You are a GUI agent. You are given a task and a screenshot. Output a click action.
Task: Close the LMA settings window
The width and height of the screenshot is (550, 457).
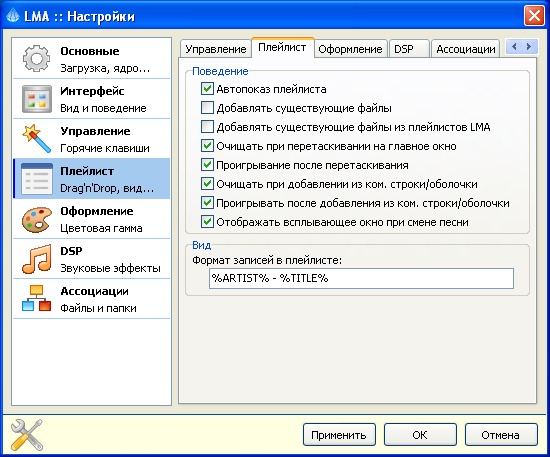[534, 16]
